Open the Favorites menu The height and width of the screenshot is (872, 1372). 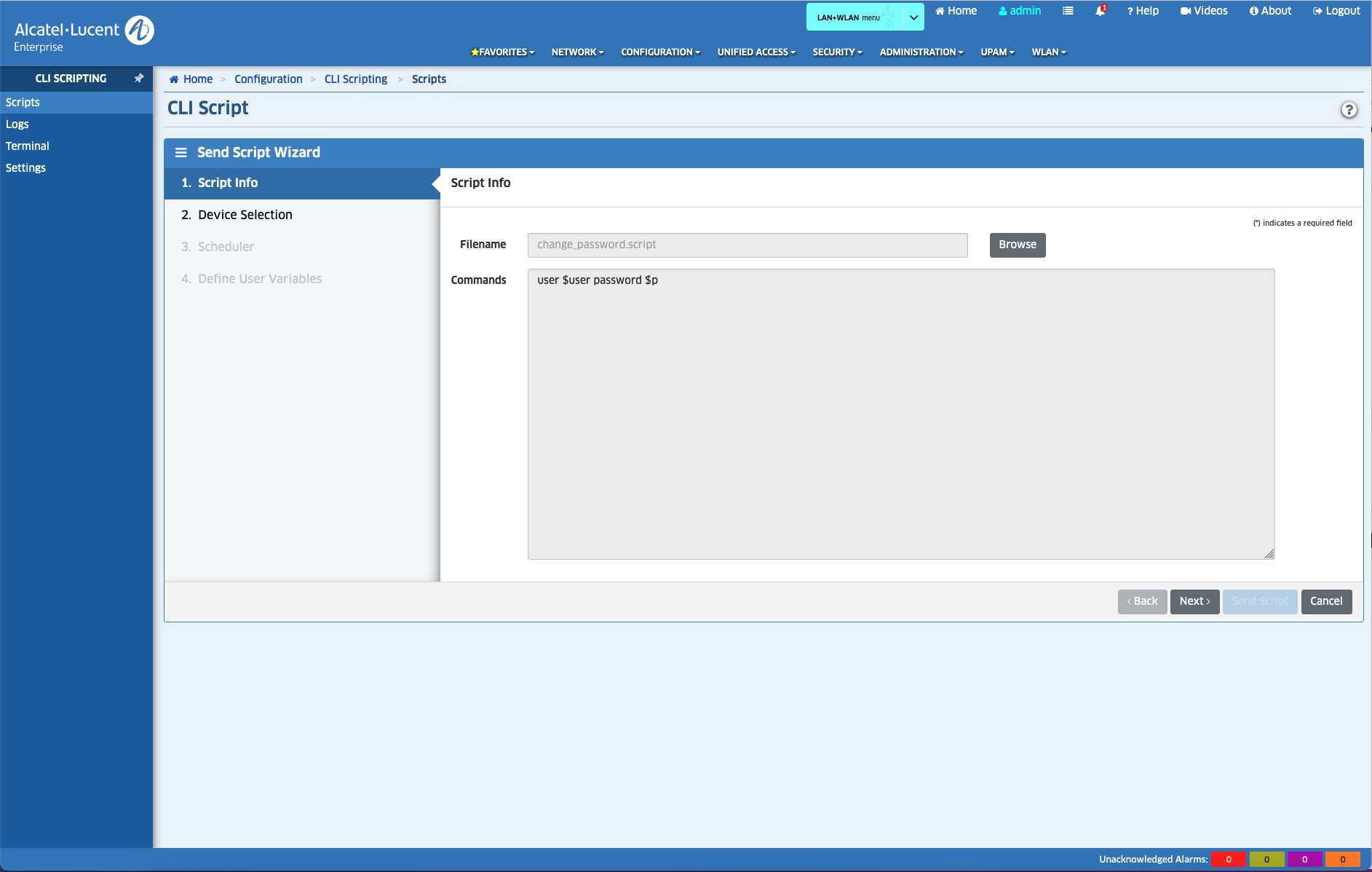pyautogui.click(x=502, y=52)
